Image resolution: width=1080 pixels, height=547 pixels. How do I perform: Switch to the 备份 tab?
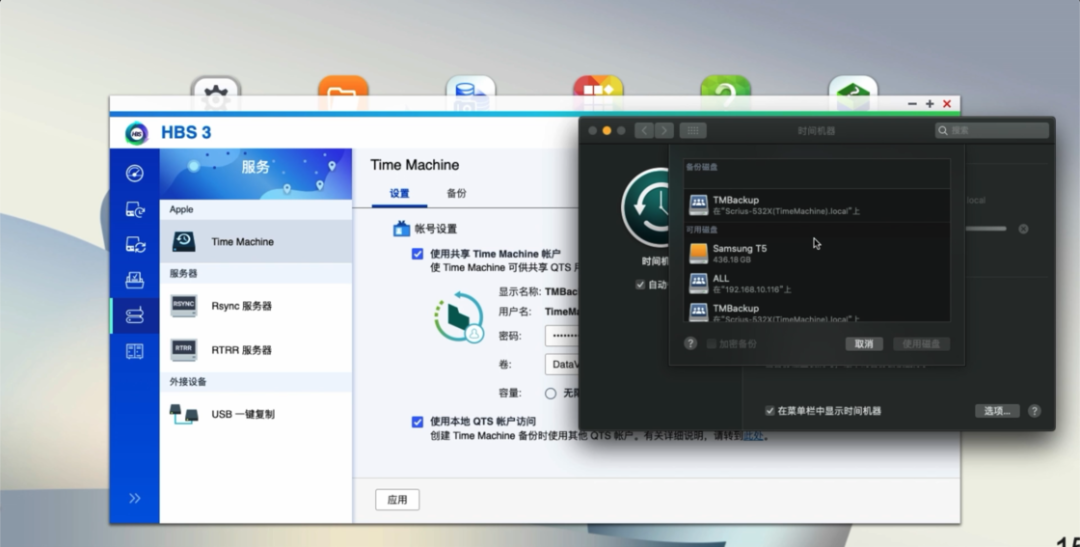click(457, 194)
